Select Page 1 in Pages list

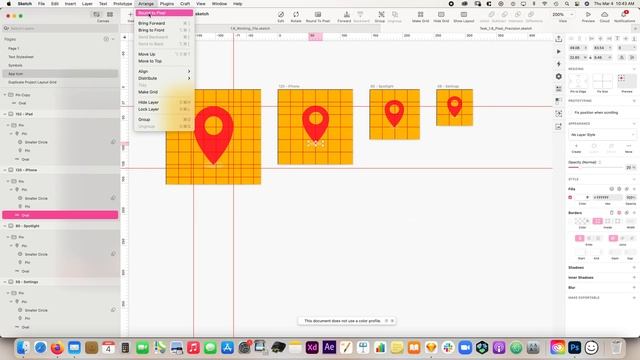click(60, 48)
